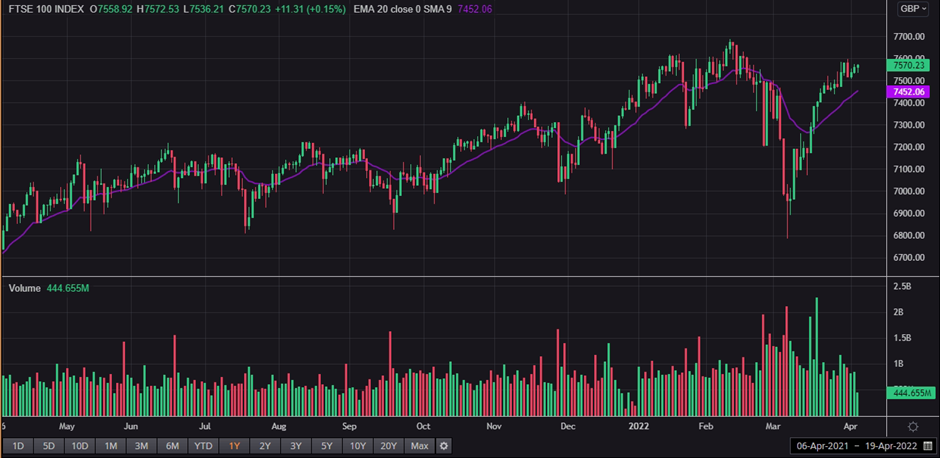The image size is (940, 458).
Task: Show the Max time range
Action: pos(420,446)
